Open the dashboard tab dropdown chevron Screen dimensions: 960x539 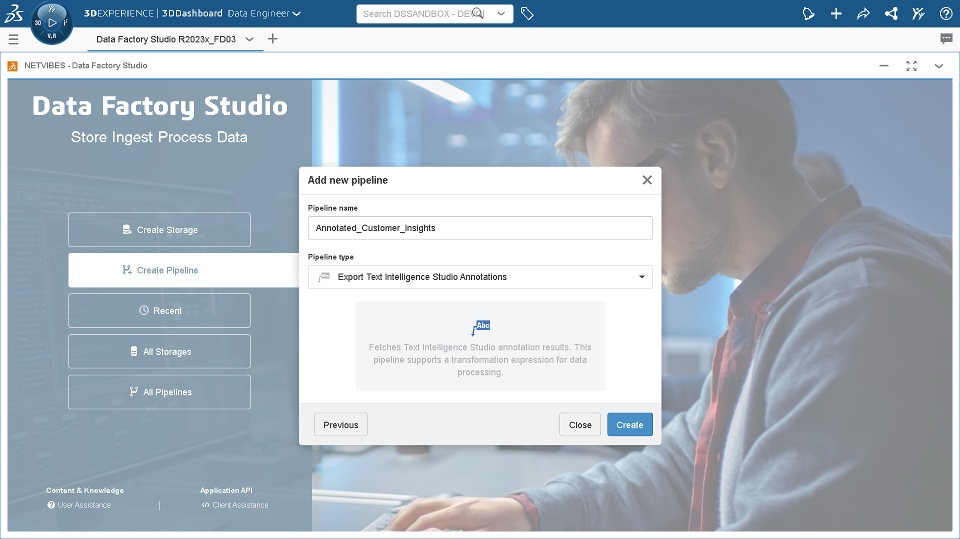249,39
